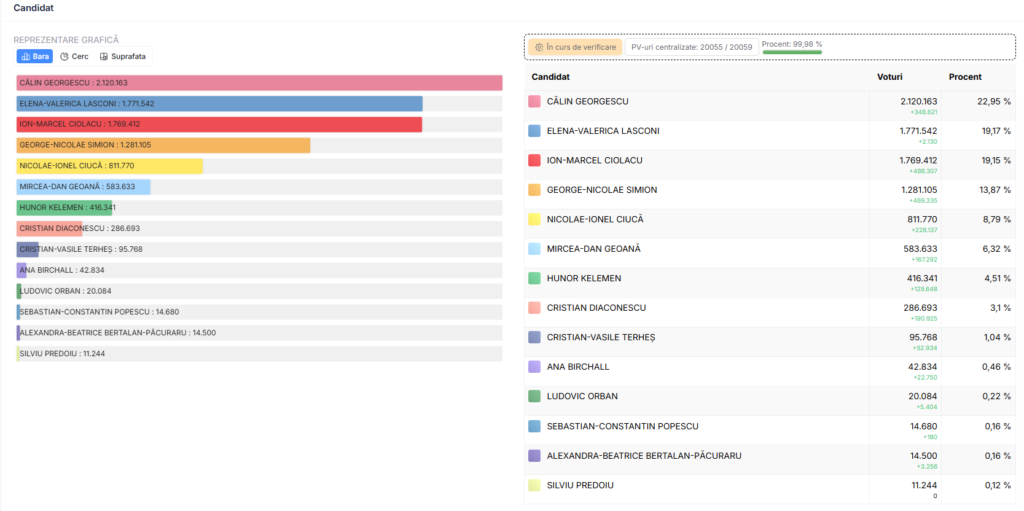Click Elena-Valerica Lasconi's blue color swatch

[x=534, y=131]
